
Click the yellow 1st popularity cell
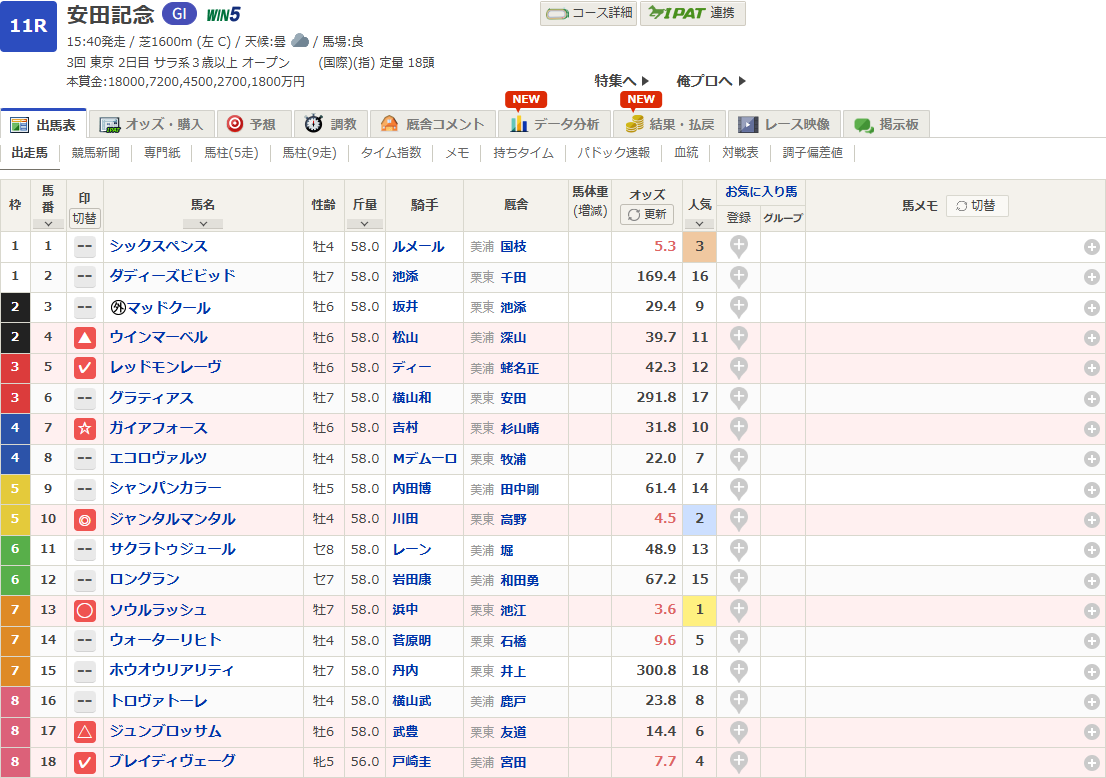(698, 610)
